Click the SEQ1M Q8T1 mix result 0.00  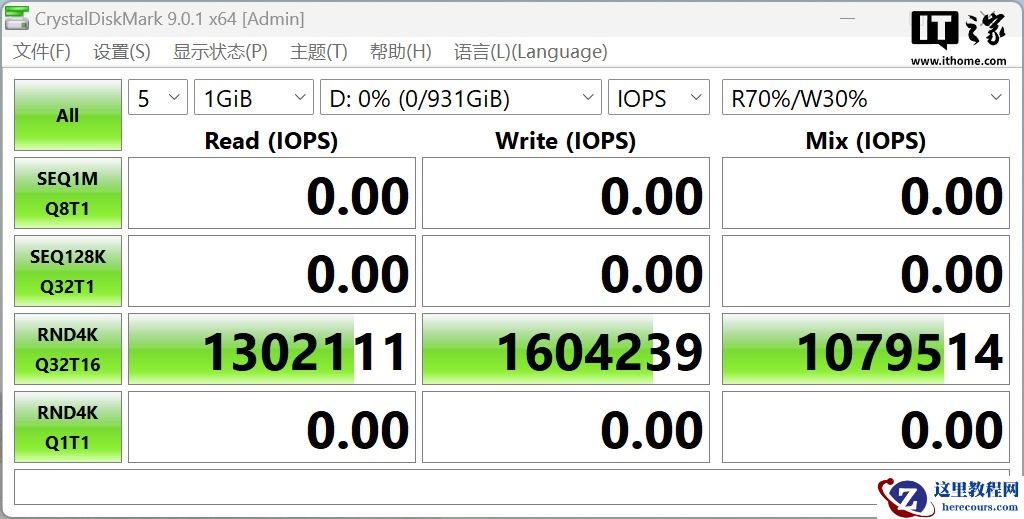coord(865,193)
